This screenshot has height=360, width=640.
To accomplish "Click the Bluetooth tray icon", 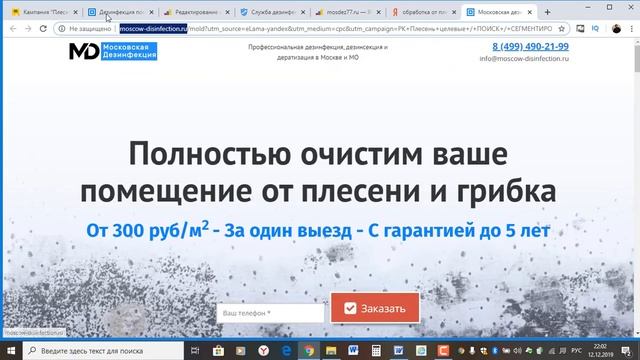I will tap(495, 351).
